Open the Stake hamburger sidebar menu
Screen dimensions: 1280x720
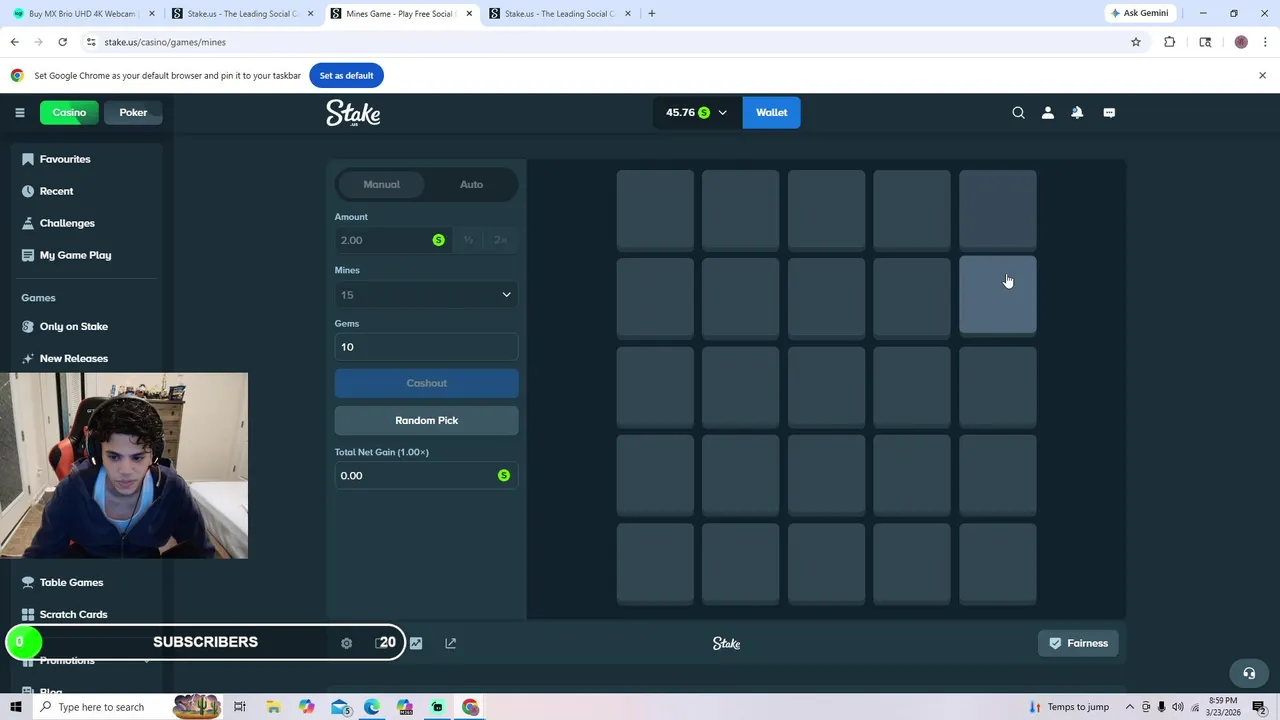[19, 112]
